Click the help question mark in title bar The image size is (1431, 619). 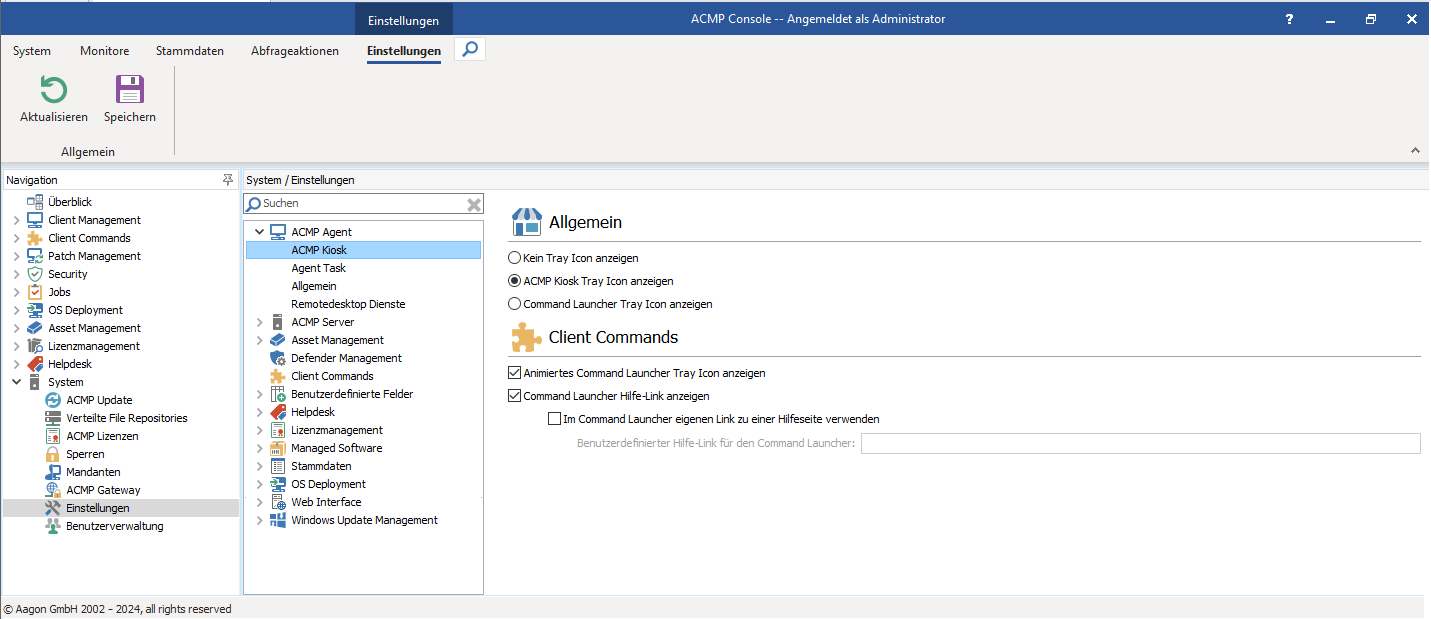click(x=1288, y=18)
